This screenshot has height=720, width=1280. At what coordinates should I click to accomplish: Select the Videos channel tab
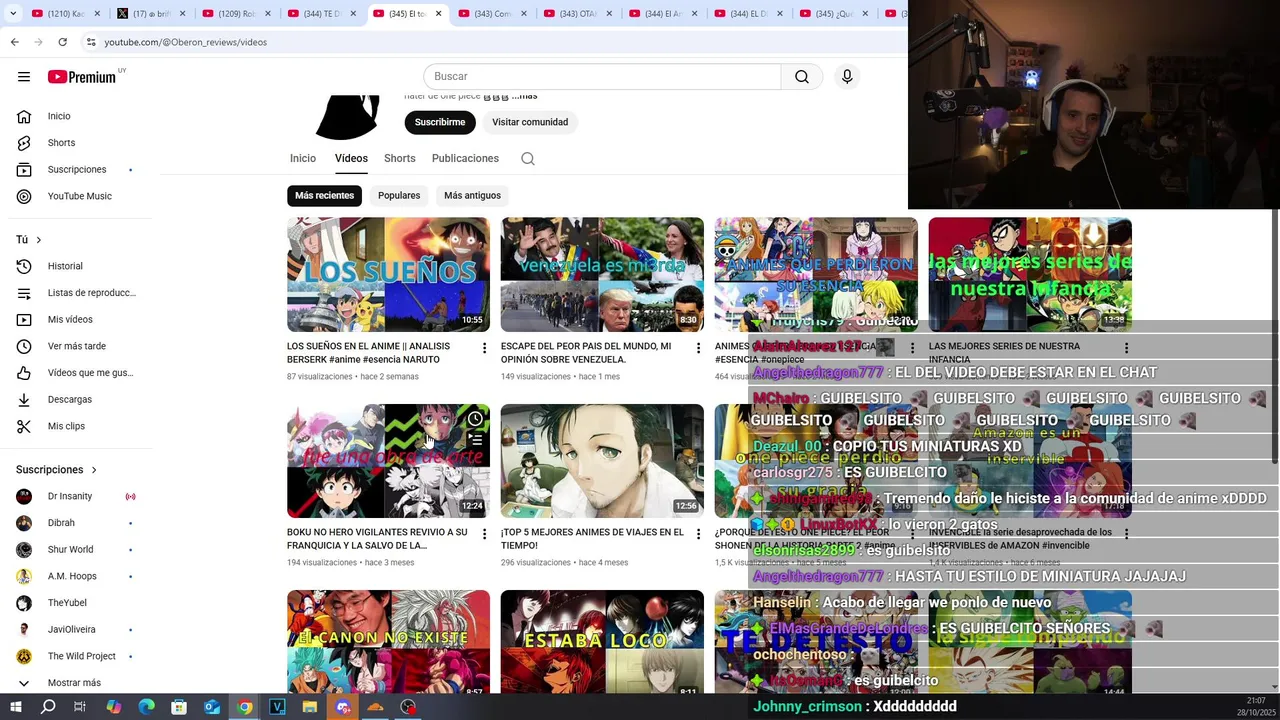[351, 158]
